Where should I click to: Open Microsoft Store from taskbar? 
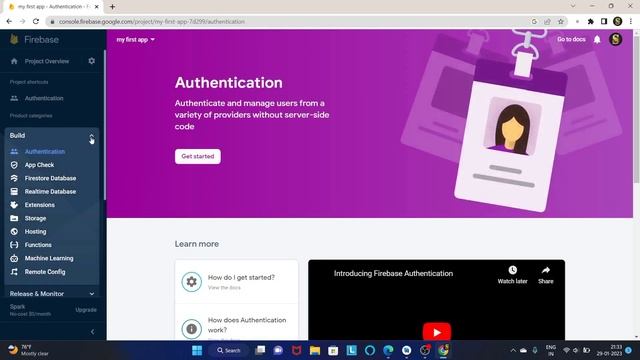click(333, 350)
